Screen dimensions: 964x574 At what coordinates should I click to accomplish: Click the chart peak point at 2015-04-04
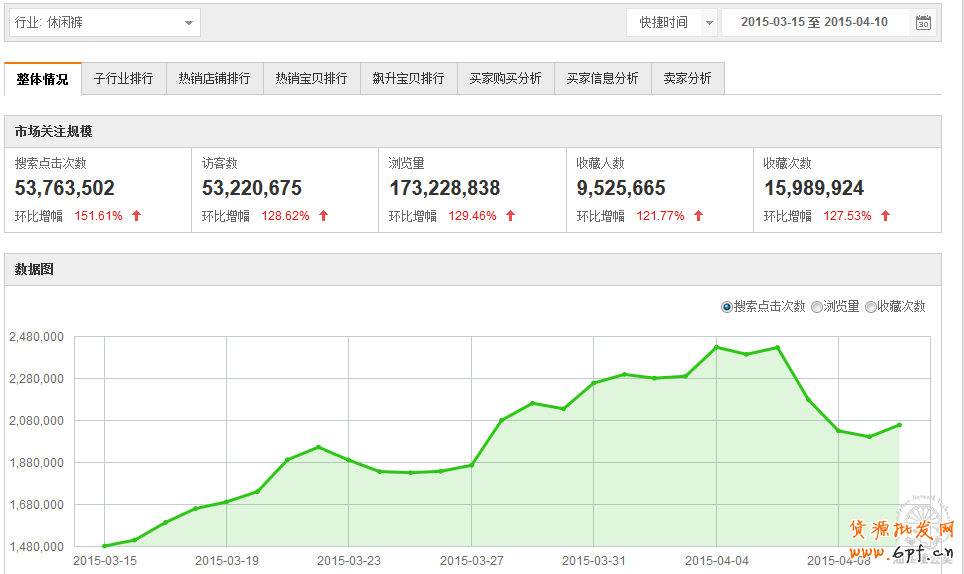[x=716, y=347]
